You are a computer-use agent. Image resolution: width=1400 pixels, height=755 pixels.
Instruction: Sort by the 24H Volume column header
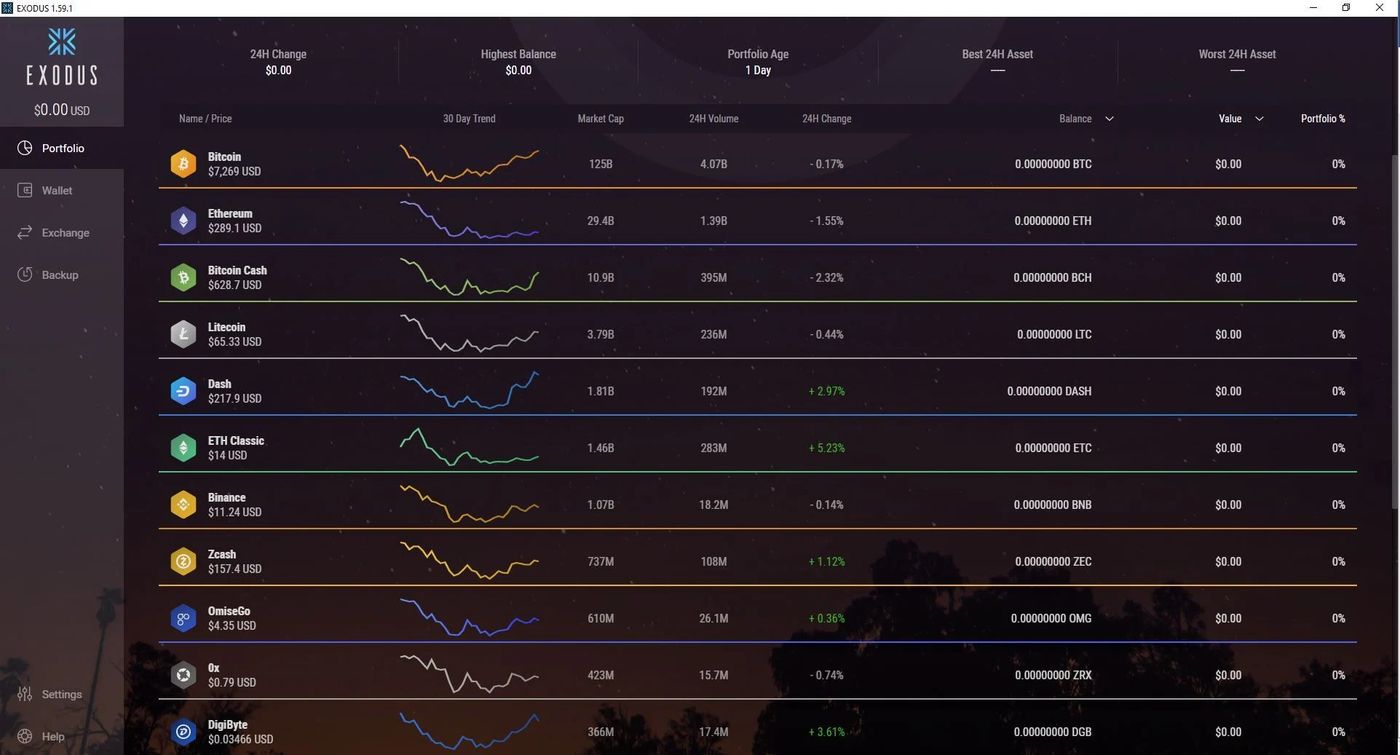coord(714,119)
